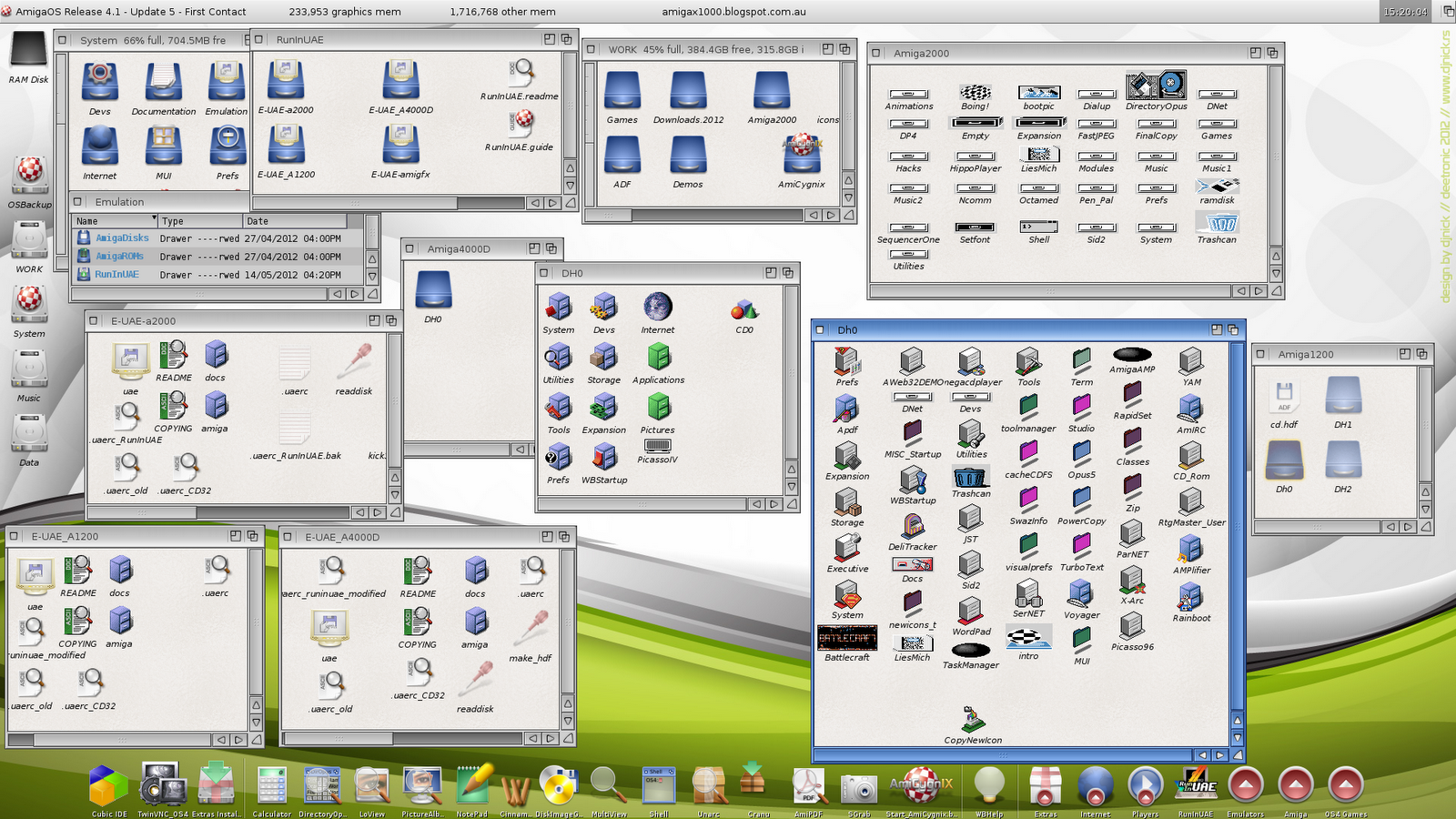The width and height of the screenshot is (1456, 819).
Task: Select the AmigaROMs row in Emulation list
Action: 217,257
